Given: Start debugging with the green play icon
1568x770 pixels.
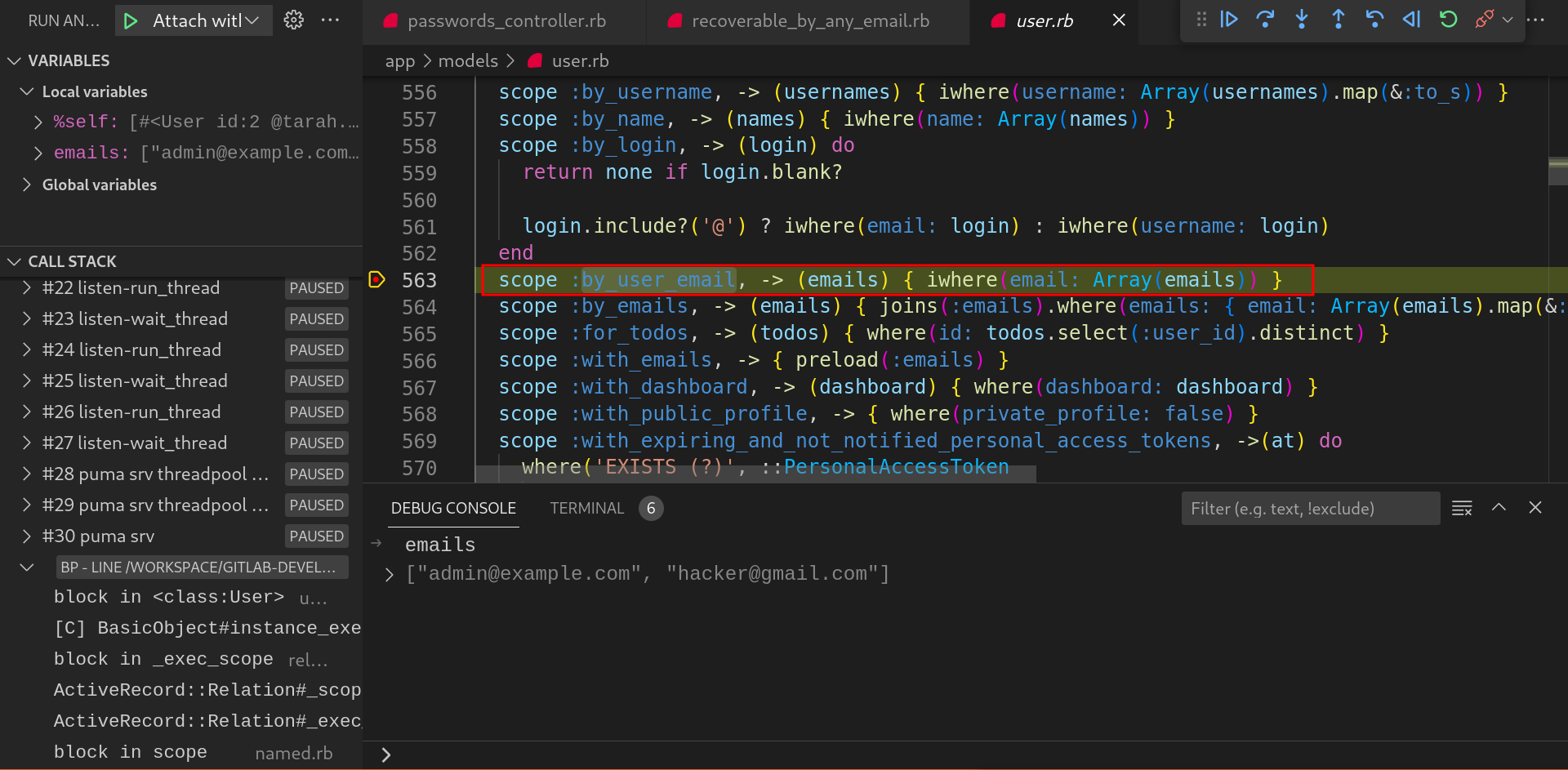Looking at the screenshot, I should [x=131, y=21].
